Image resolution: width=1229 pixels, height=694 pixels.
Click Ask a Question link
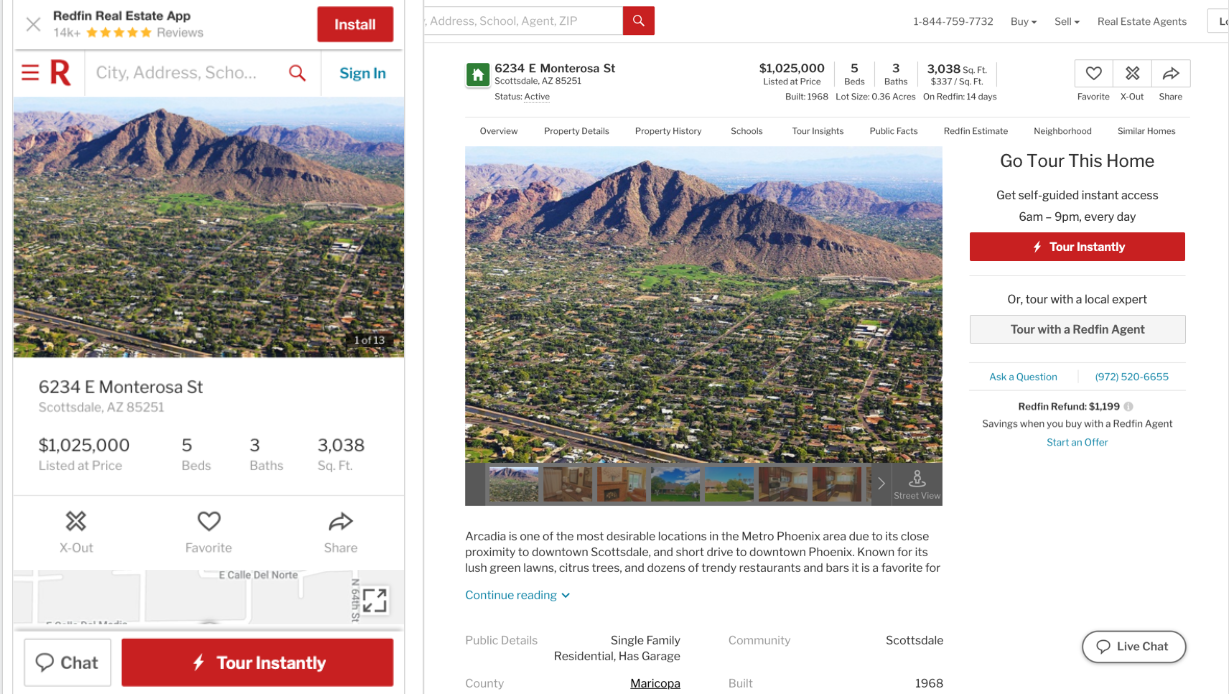pyautogui.click(x=1023, y=377)
